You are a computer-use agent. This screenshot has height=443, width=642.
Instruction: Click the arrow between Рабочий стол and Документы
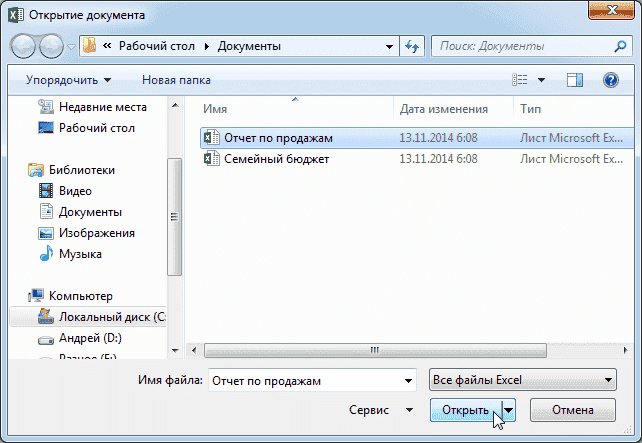point(207,46)
